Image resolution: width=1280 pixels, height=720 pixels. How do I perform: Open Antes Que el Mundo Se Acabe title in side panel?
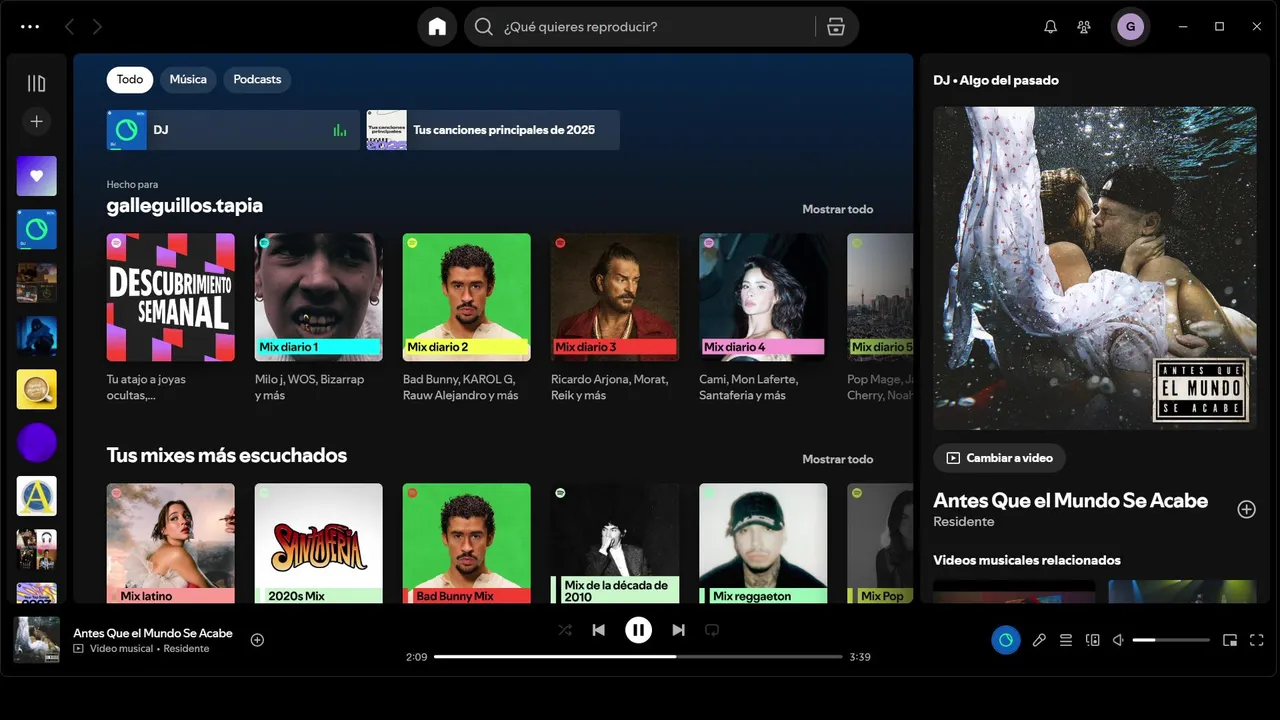[x=1071, y=500]
